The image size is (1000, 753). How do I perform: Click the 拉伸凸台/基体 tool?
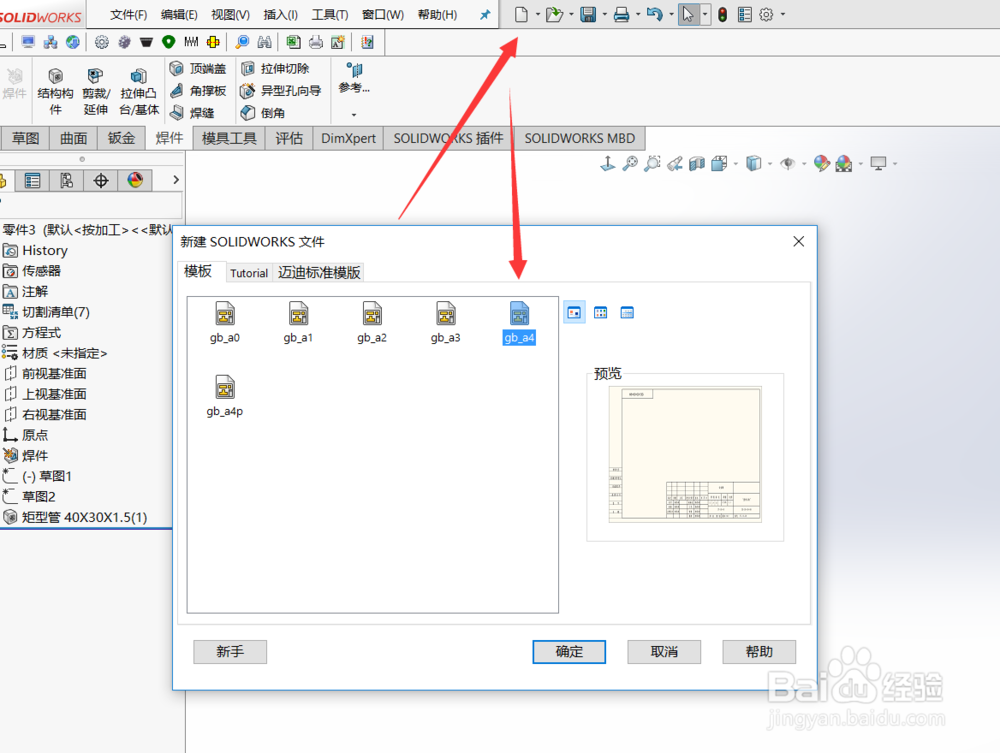[139, 91]
